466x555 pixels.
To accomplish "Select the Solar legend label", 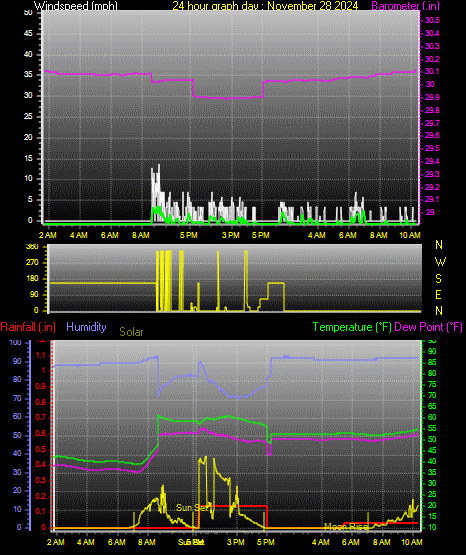I will (131, 332).
